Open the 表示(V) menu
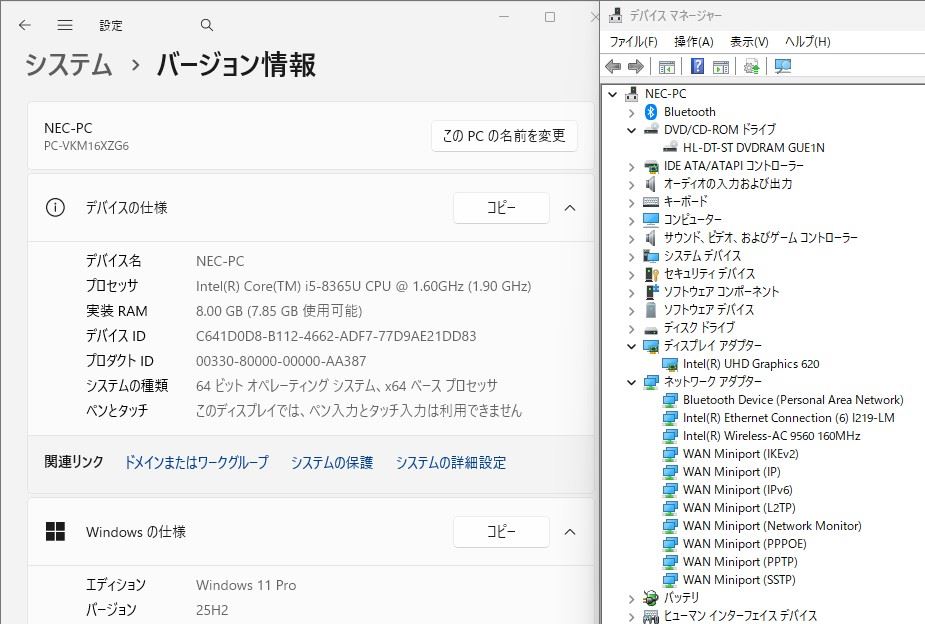Image resolution: width=925 pixels, height=624 pixels. 749,42
